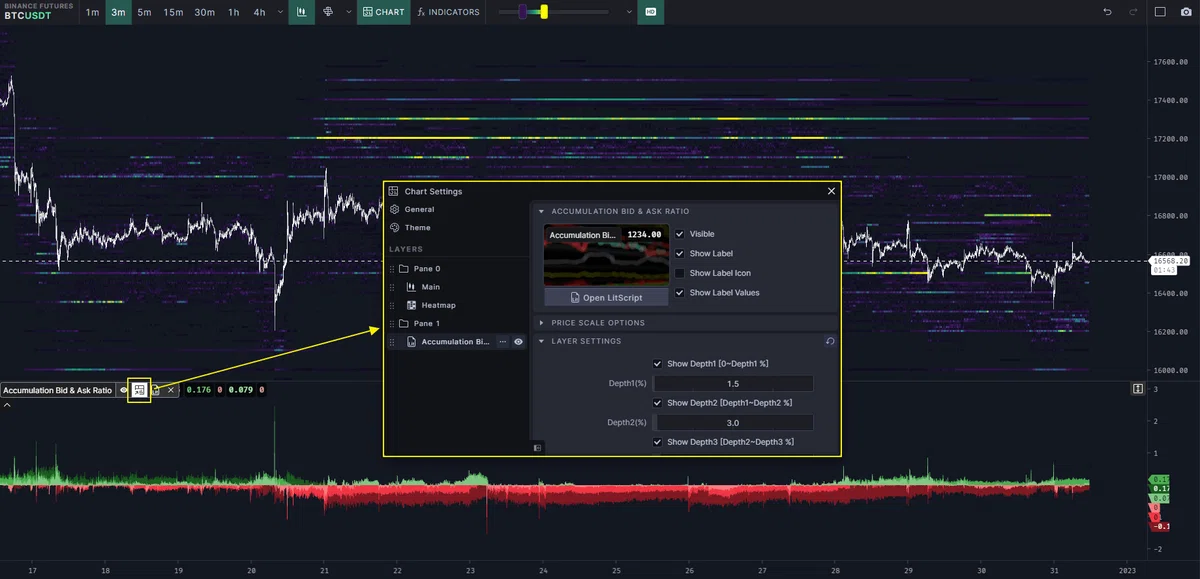The image size is (1200, 579).
Task: Reset layer settings with the revert icon
Action: point(830,341)
